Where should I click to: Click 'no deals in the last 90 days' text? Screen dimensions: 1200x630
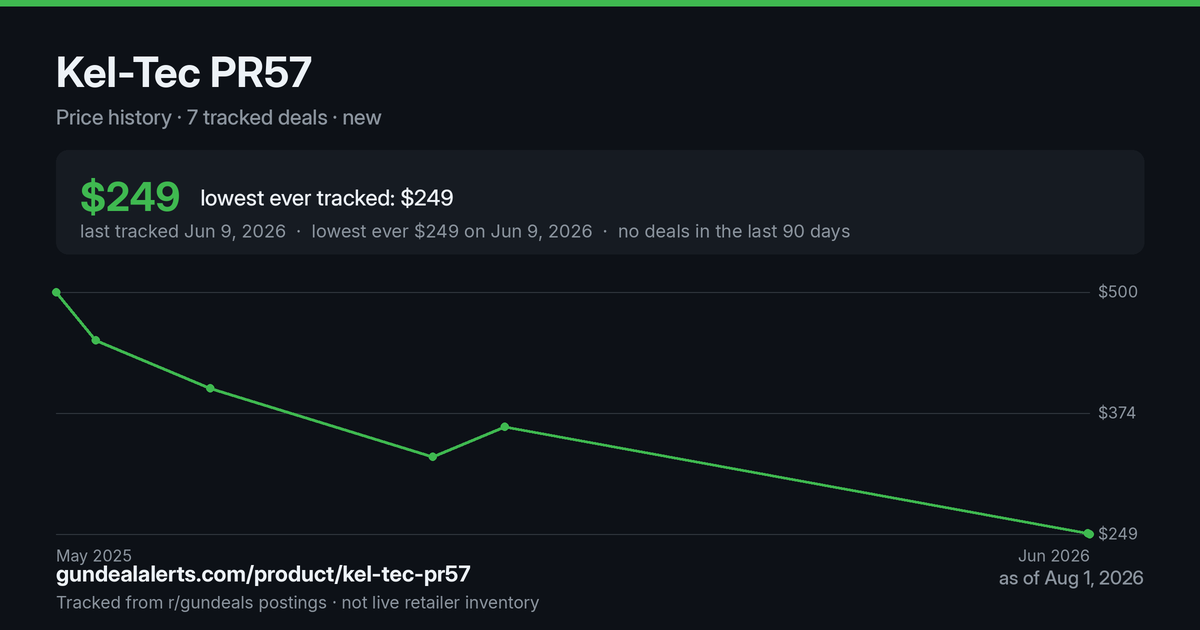coord(734,231)
